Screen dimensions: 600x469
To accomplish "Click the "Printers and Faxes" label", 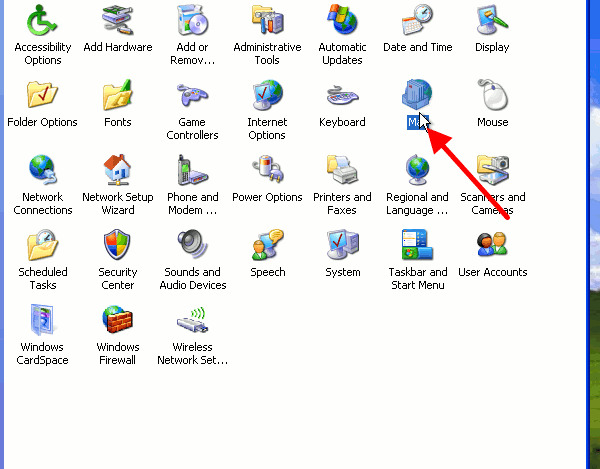I will click(x=342, y=204).
